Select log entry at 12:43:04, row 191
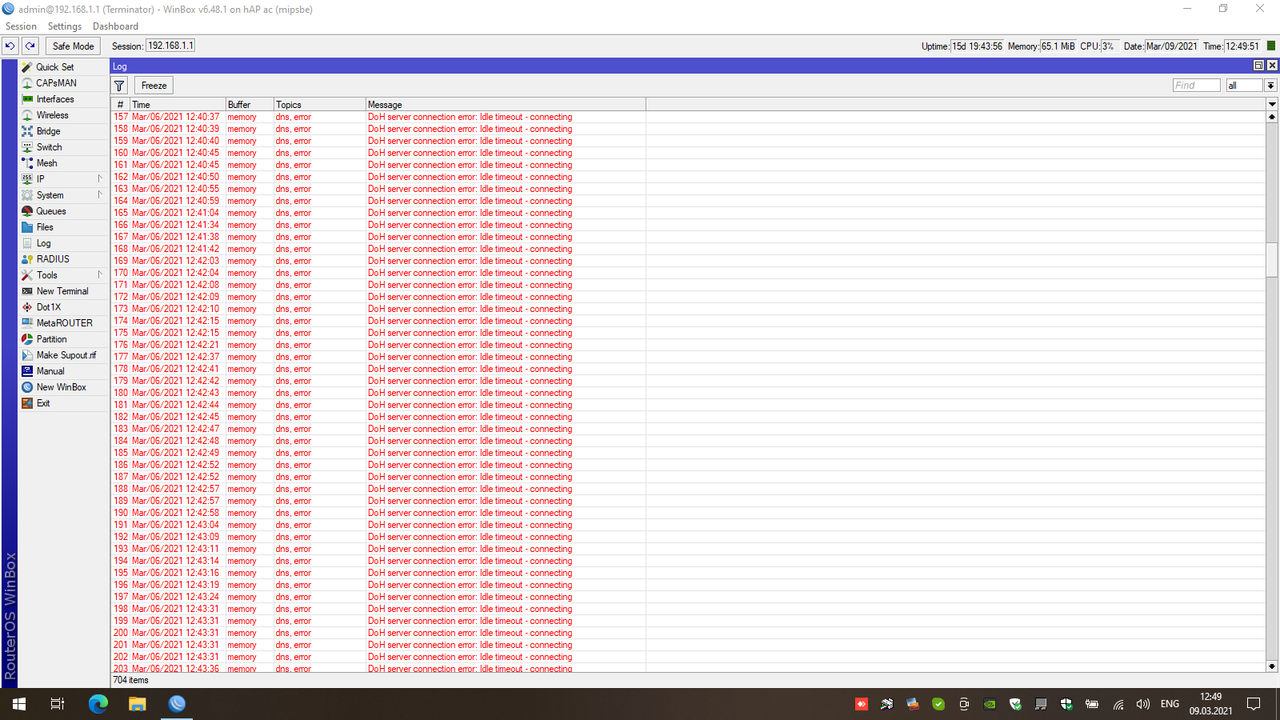This screenshot has height=720, width=1280. (x=688, y=525)
